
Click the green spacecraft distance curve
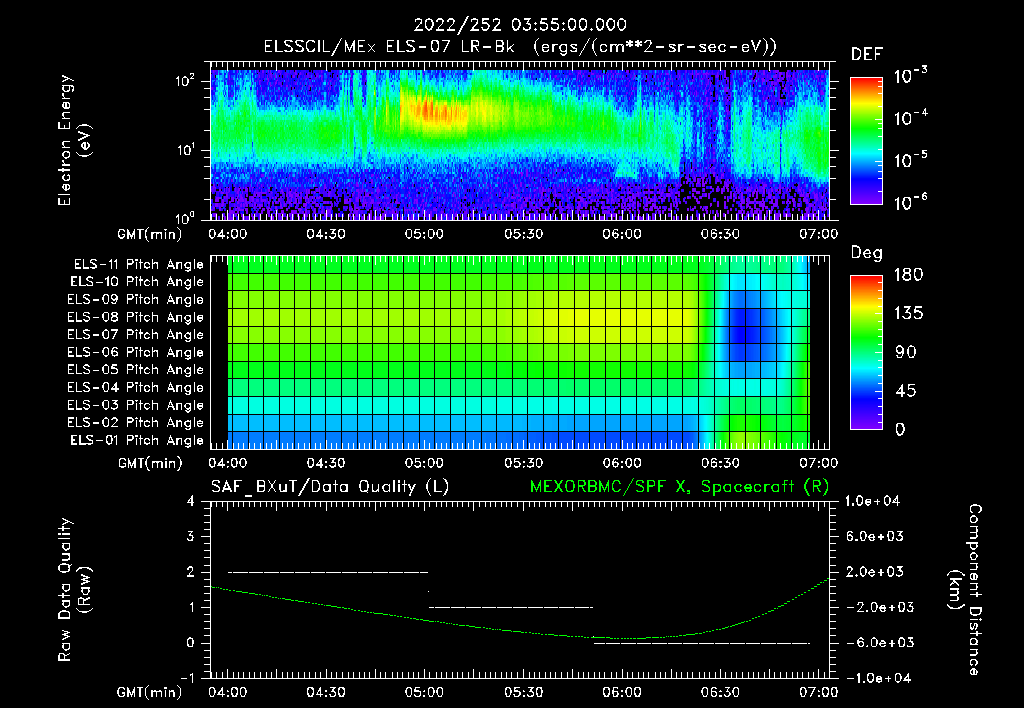[520, 630]
